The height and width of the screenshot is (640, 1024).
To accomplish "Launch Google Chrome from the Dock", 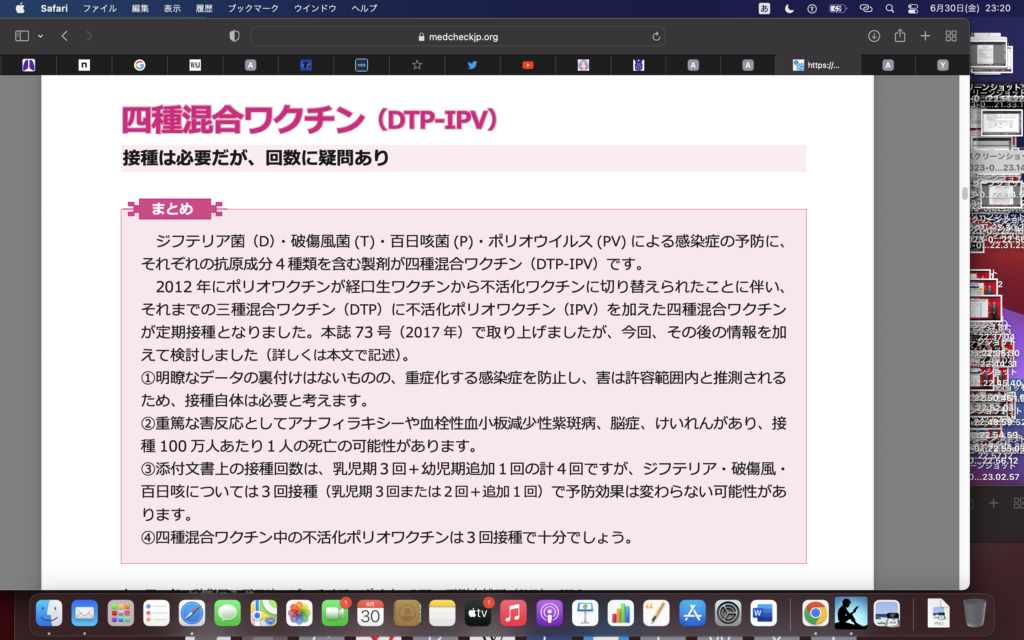I will [x=815, y=612].
